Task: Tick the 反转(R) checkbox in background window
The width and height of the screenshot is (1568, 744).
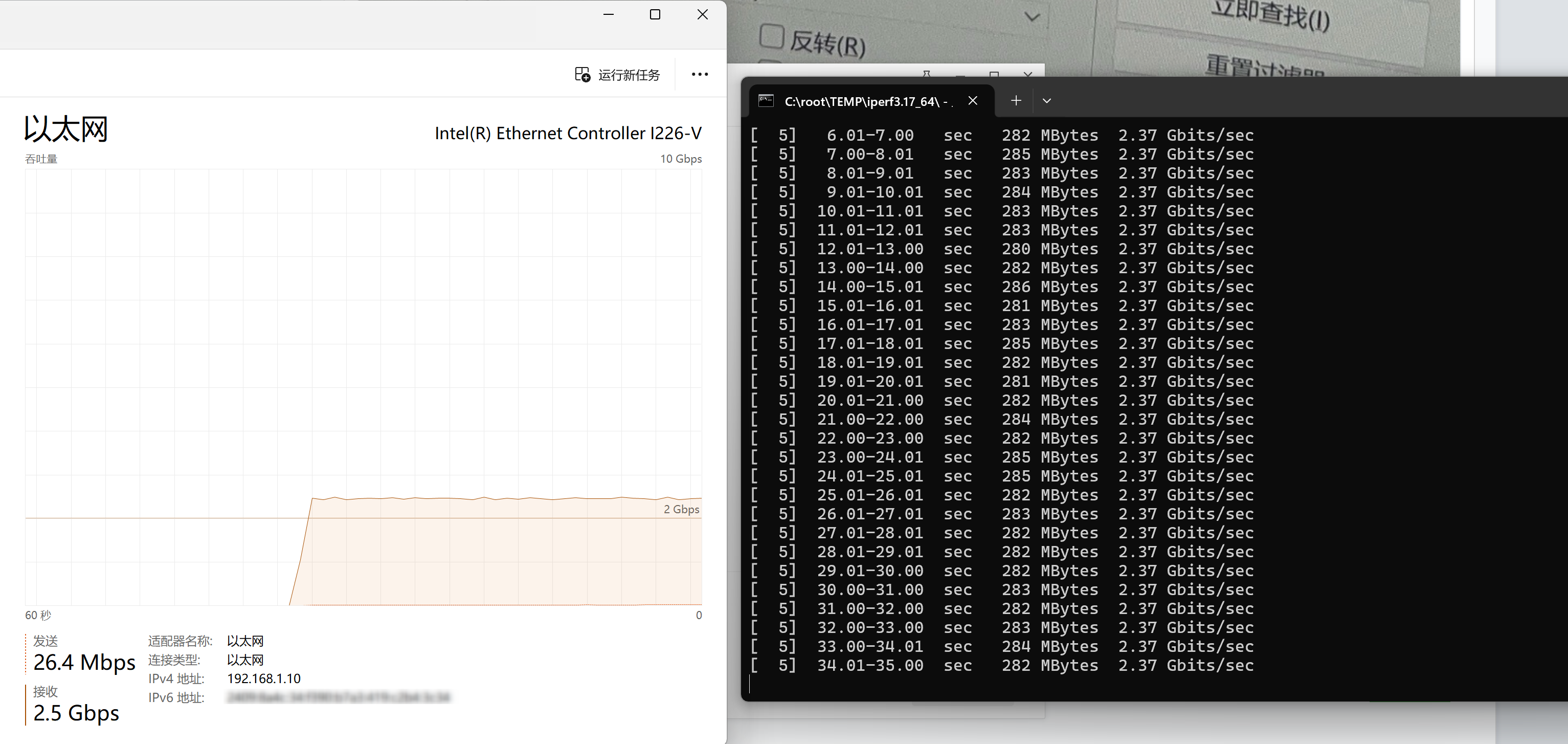Action: coord(772,36)
